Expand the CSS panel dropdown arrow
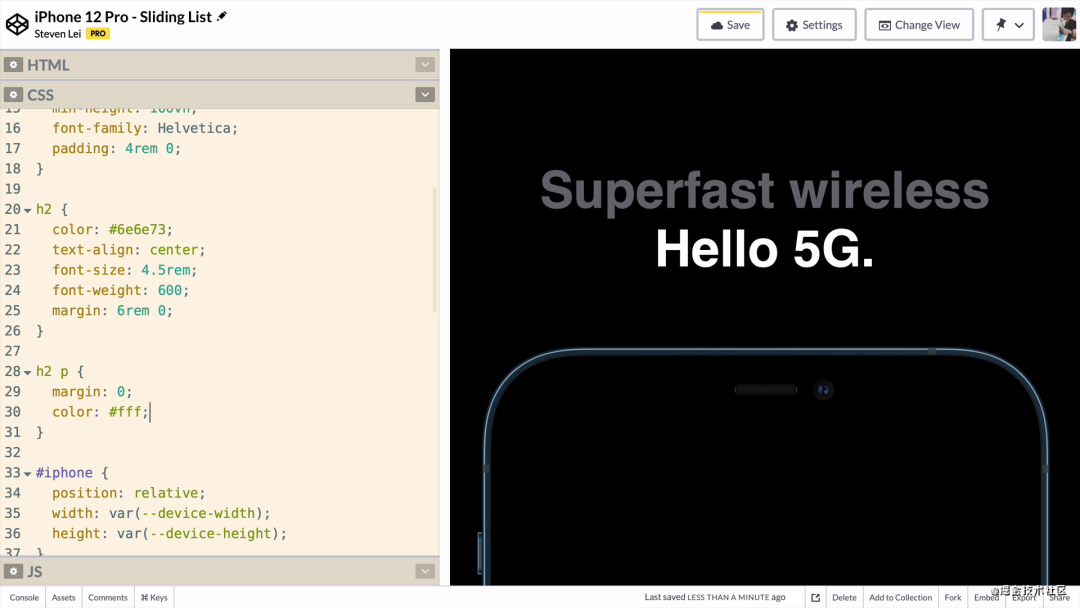The height and width of the screenshot is (608, 1080). click(425, 94)
